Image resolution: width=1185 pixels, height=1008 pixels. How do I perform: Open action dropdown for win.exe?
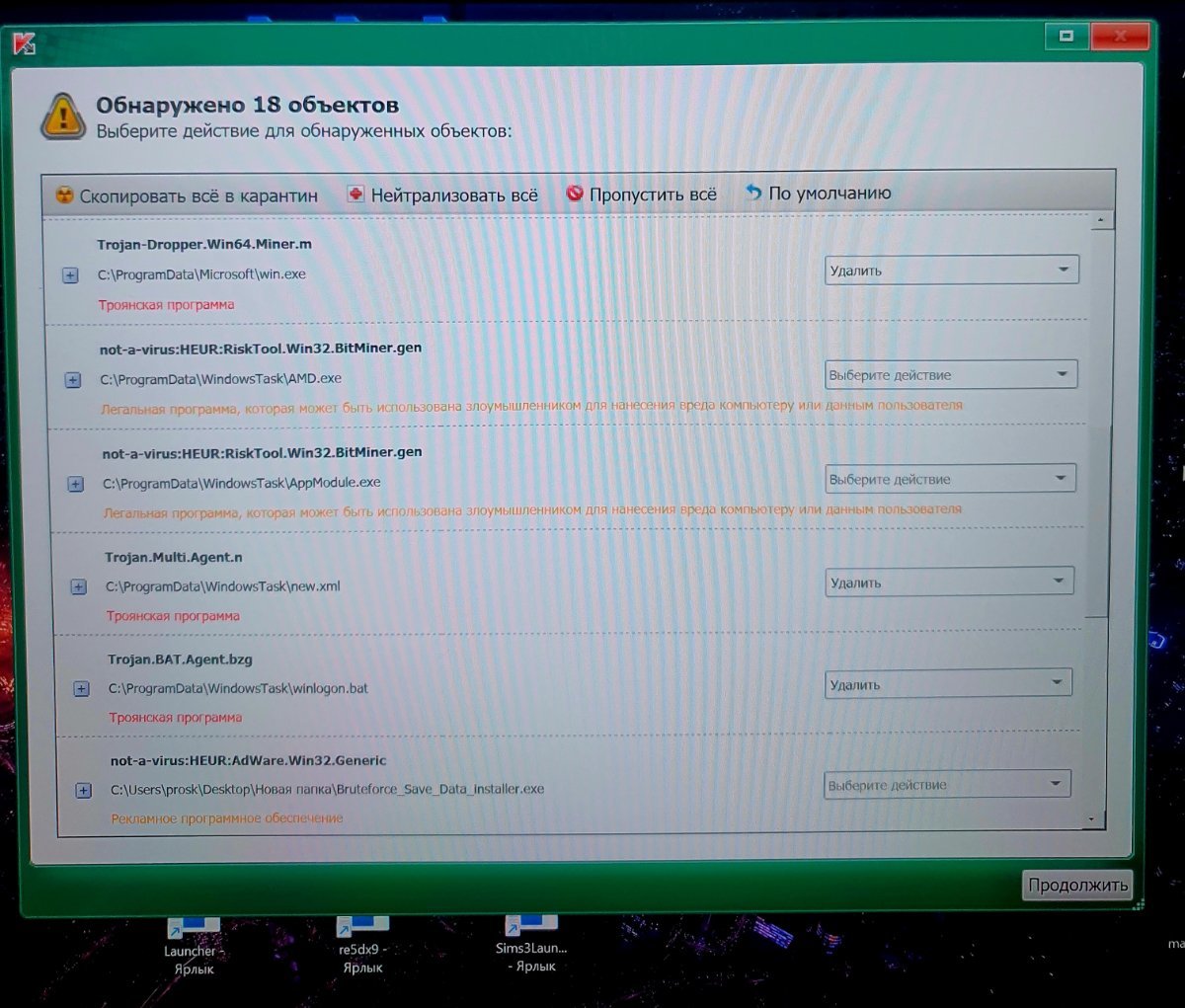952,270
